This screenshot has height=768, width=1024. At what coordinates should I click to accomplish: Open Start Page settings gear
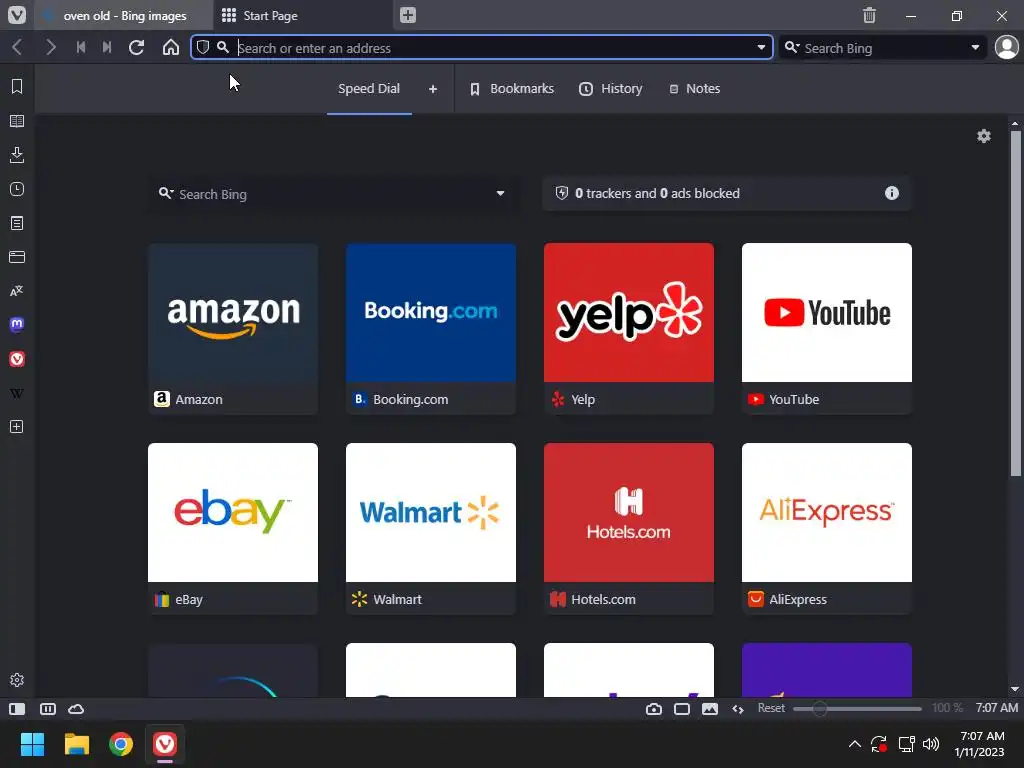tap(984, 136)
